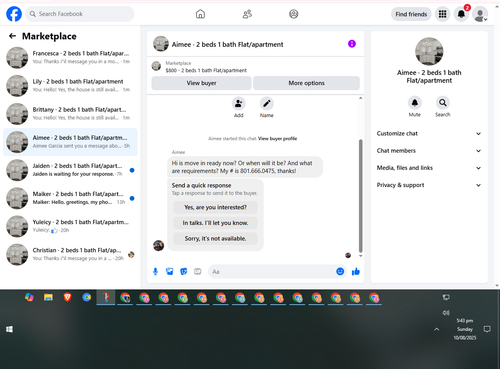
Task: Open Brave browser from the taskbar
Action: [67, 297]
